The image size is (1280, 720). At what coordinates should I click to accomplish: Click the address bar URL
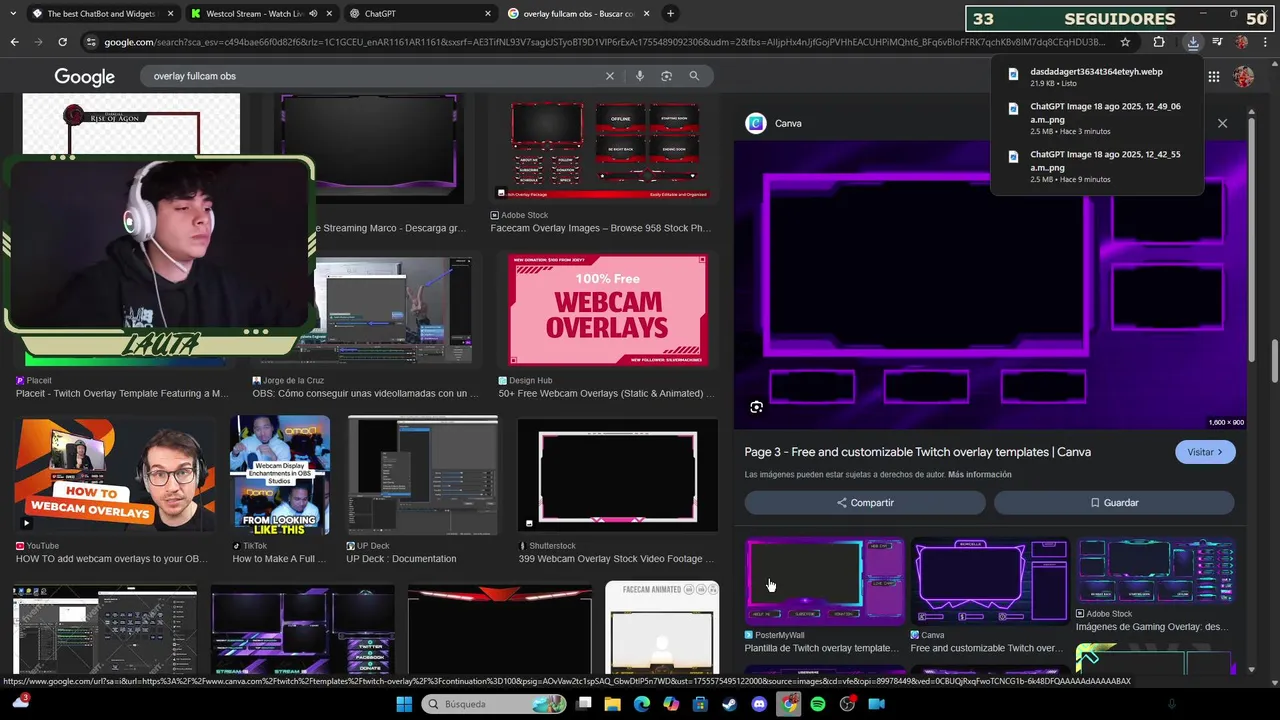pos(605,42)
